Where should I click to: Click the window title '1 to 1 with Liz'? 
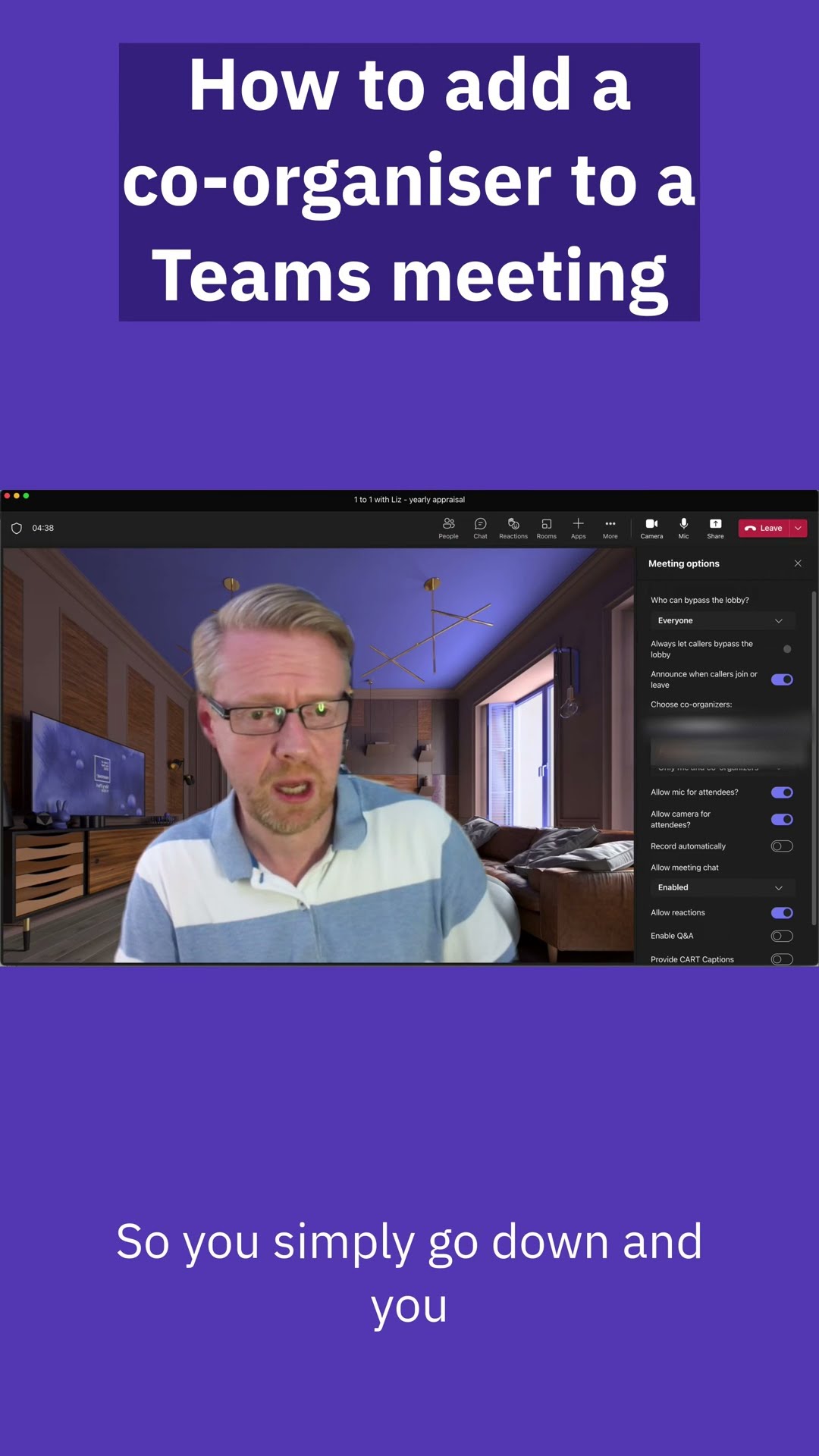pyautogui.click(x=409, y=500)
